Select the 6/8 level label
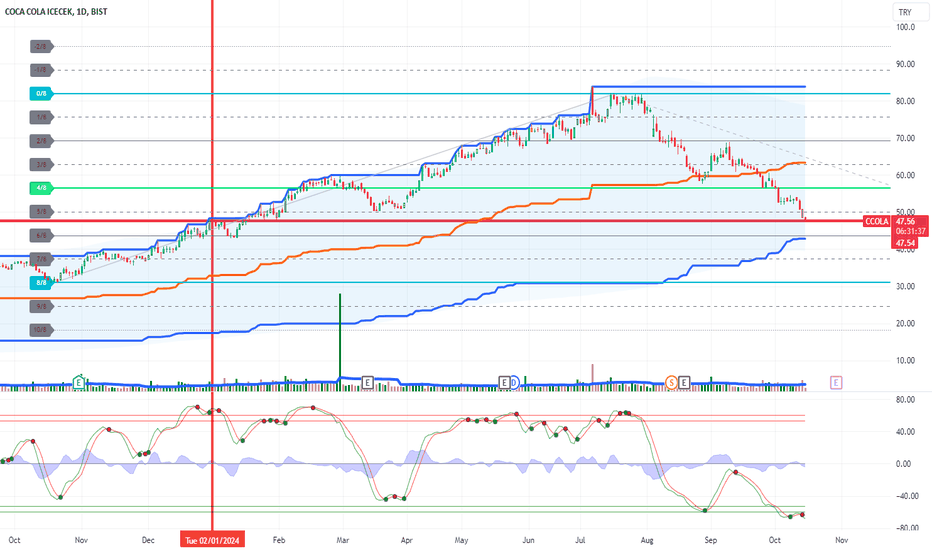Screen dimensions: 932x550 pyautogui.click(x=41, y=235)
